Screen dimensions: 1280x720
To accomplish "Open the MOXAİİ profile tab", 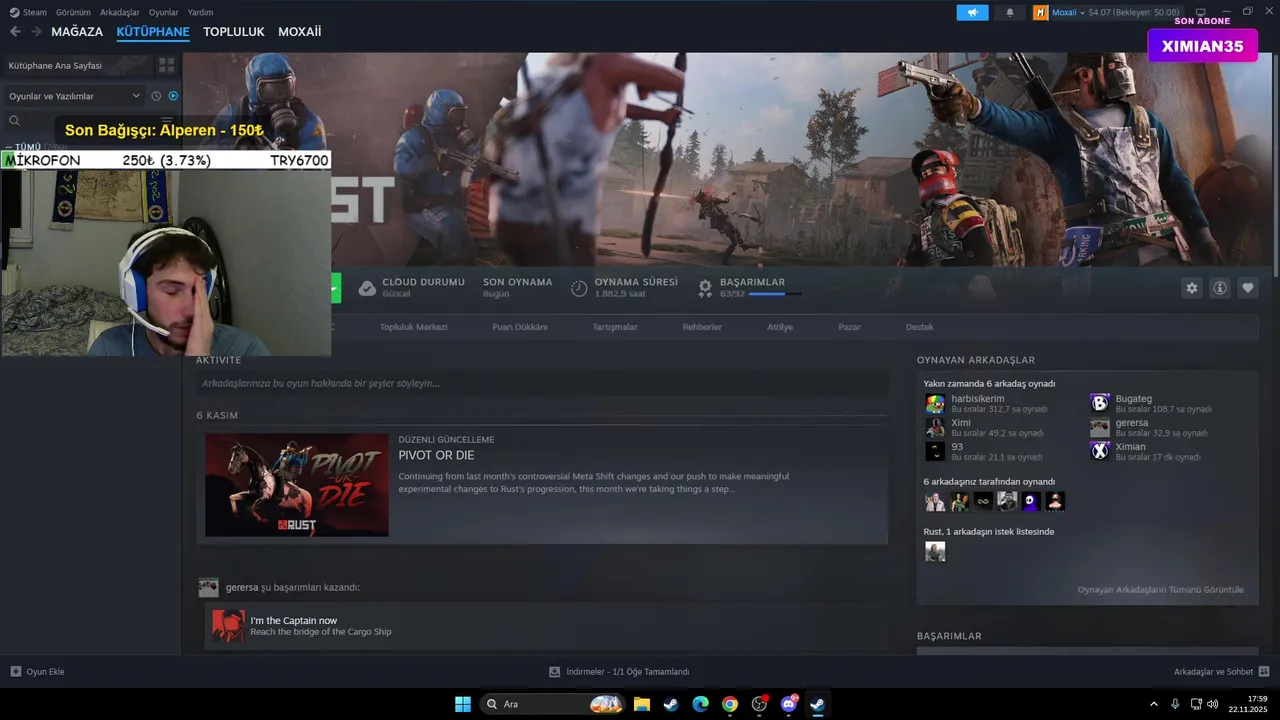I will pos(300,32).
